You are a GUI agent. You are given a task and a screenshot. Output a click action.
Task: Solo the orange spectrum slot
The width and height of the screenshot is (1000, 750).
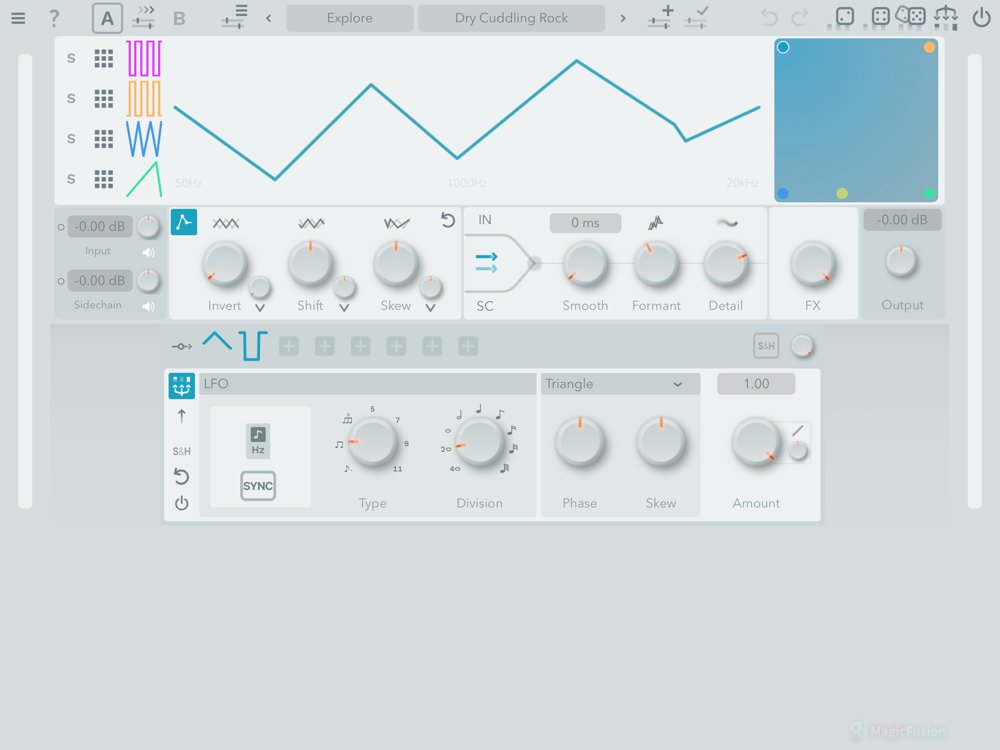(x=71, y=99)
